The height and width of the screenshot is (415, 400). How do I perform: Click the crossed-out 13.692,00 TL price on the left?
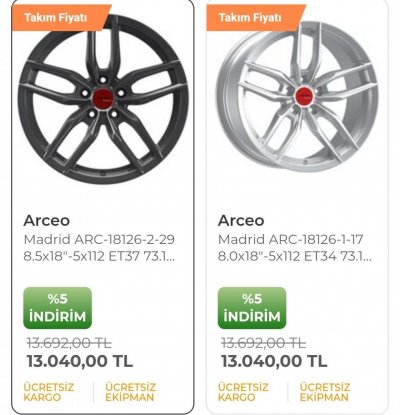[x=69, y=343]
